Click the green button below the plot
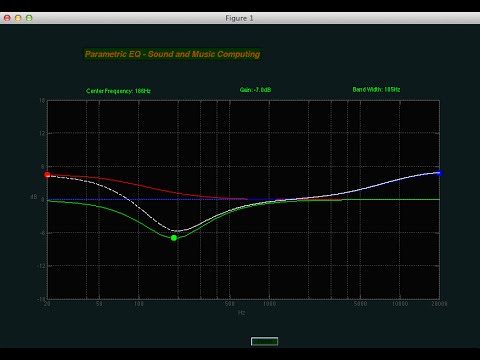The image size is (480, 360). click(264, 341)
